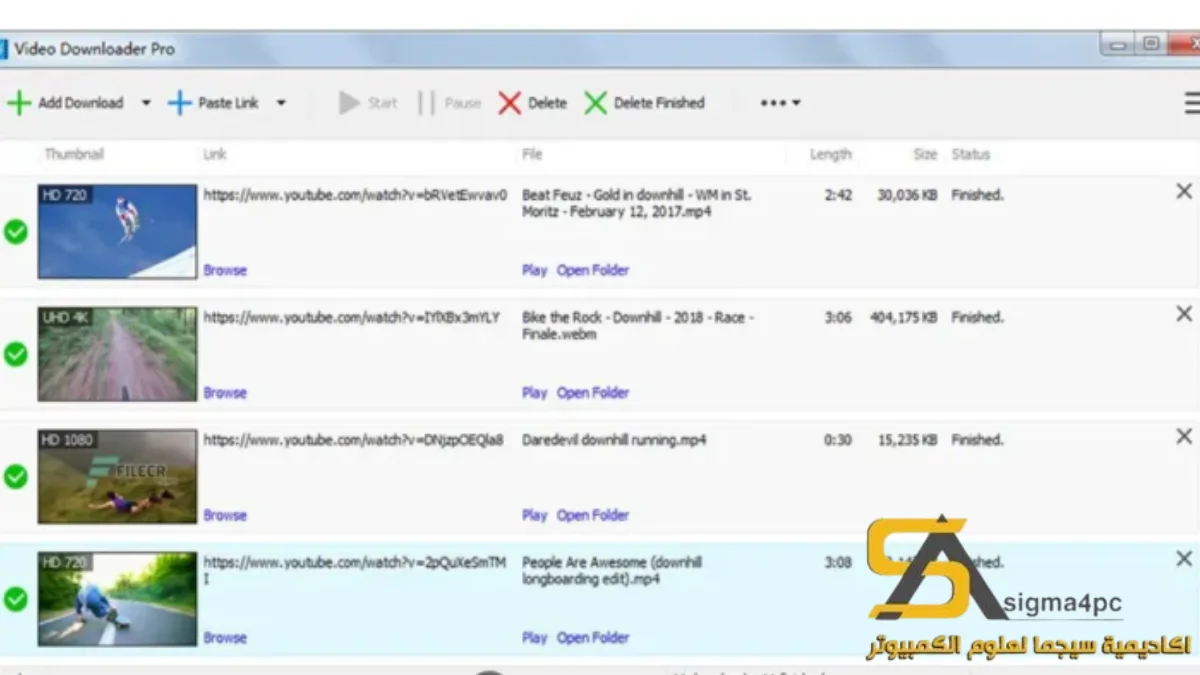Click Browse under the People Are Awesome link
The image size is (1200, 675).
225,637
